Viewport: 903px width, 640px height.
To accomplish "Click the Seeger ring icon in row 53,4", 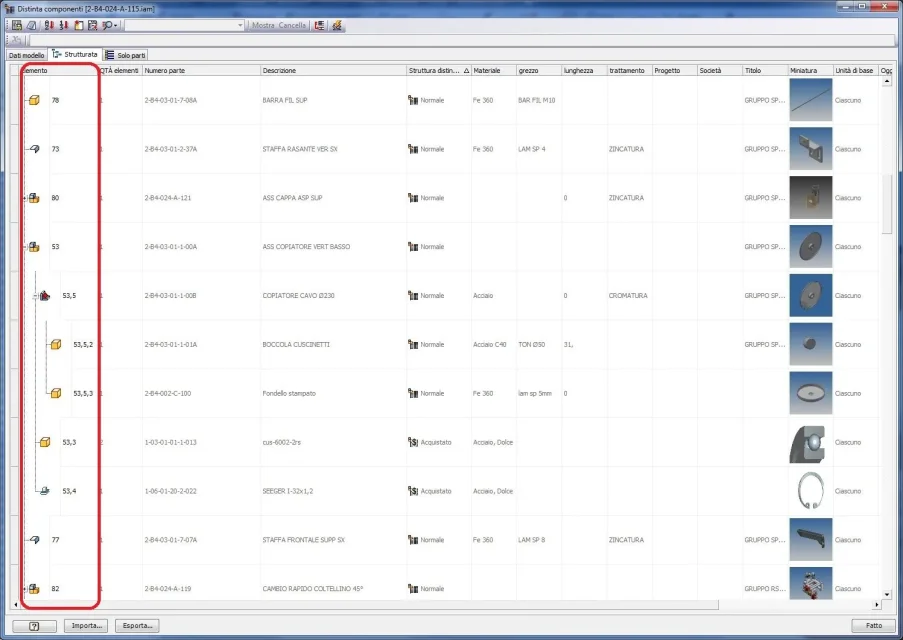I will pos(44,491).
